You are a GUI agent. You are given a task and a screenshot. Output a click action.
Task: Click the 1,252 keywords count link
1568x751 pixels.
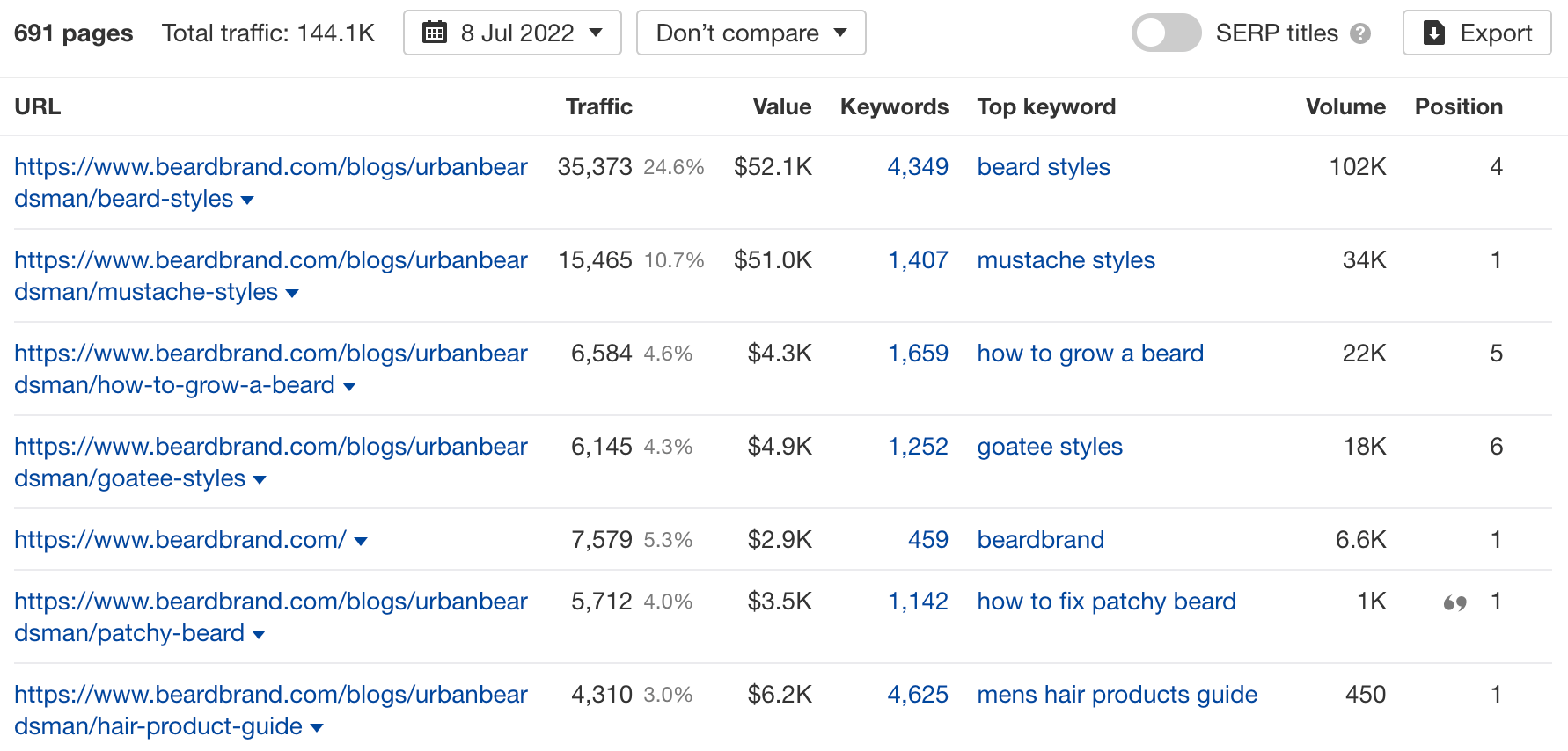point(918,447)
